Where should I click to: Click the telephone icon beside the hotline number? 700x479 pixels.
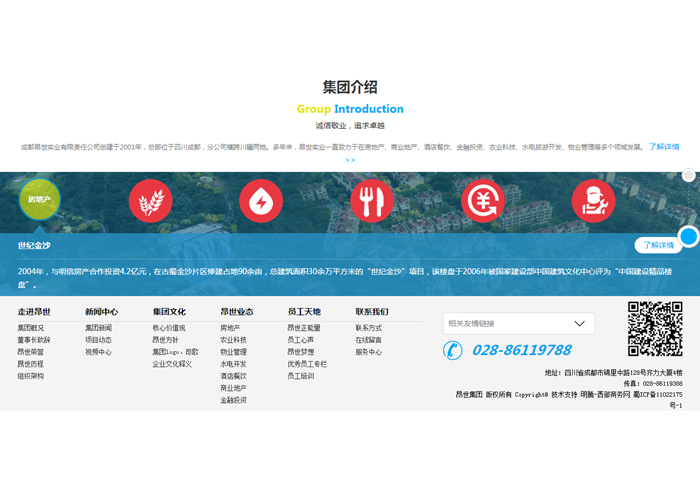click(453, 350)
